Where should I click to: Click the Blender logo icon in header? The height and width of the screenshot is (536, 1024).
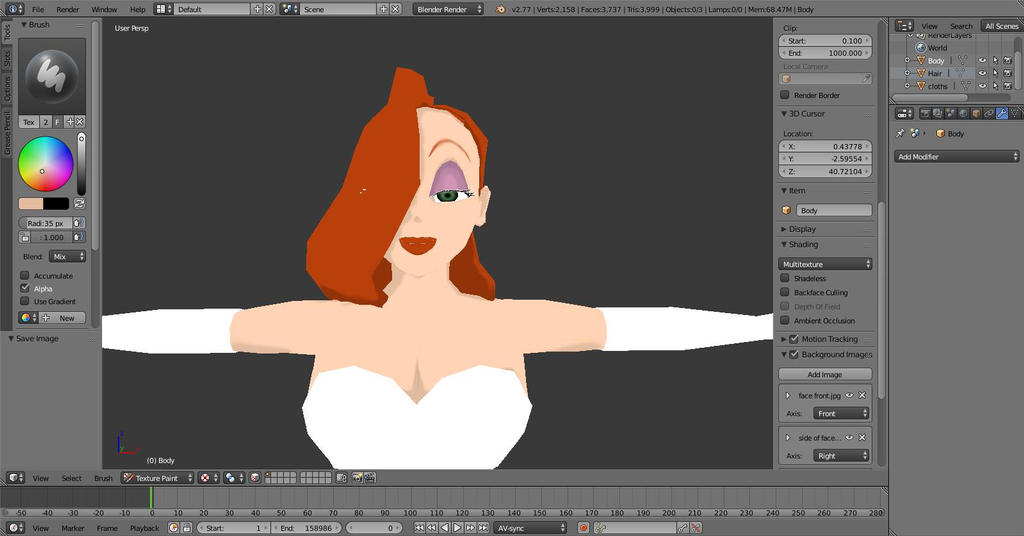[500, 9]
